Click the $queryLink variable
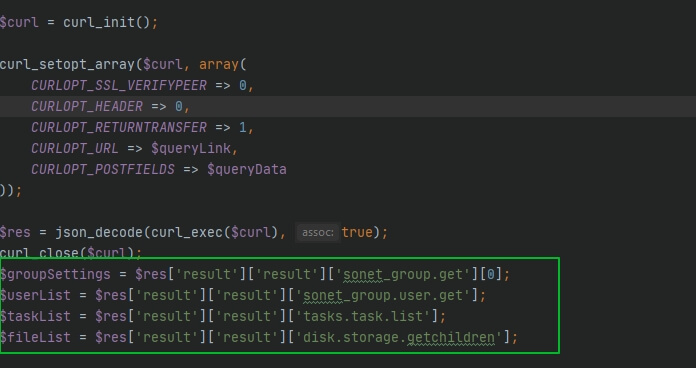 coord(191,148)
